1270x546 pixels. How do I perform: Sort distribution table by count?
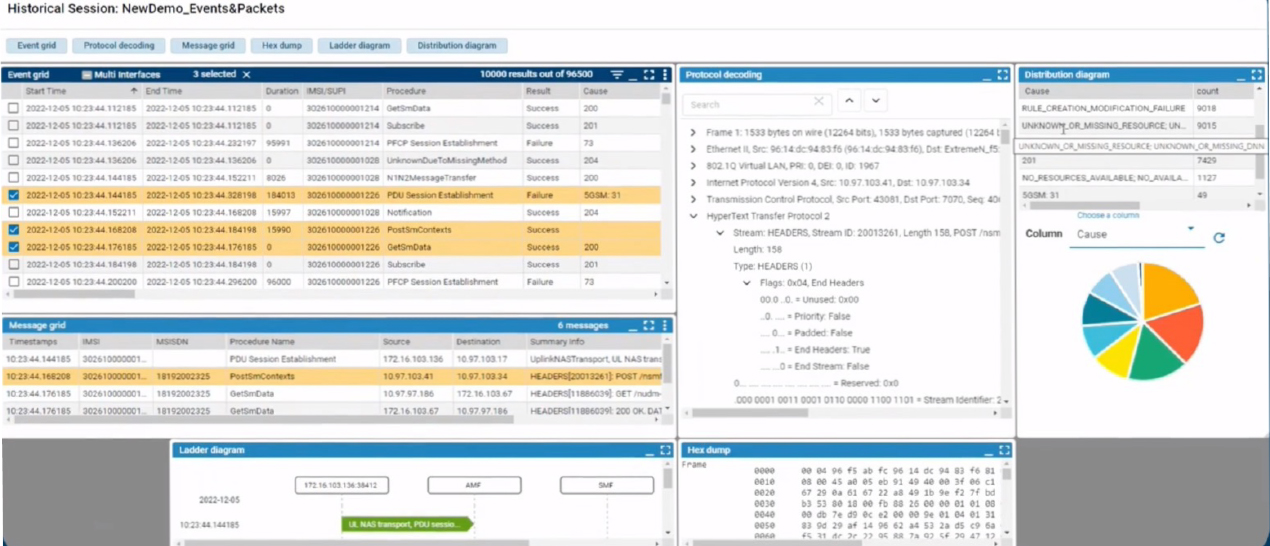click(1208, 91)
